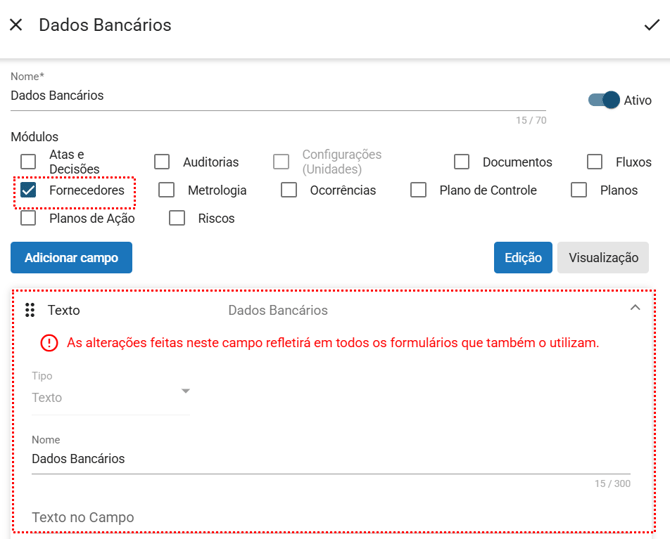670x539 pixels.
Task: Enable the Ocorrências module
Action: coord(289,190)
